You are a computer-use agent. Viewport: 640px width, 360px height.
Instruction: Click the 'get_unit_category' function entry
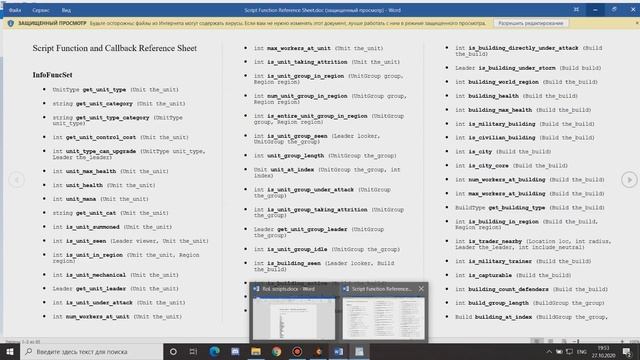pyautogui.click(x=118, y=104)
